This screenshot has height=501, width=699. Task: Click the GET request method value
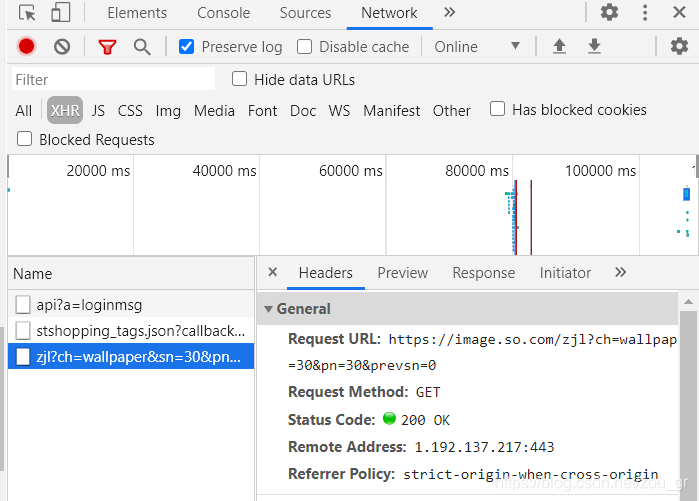(428, 392)
